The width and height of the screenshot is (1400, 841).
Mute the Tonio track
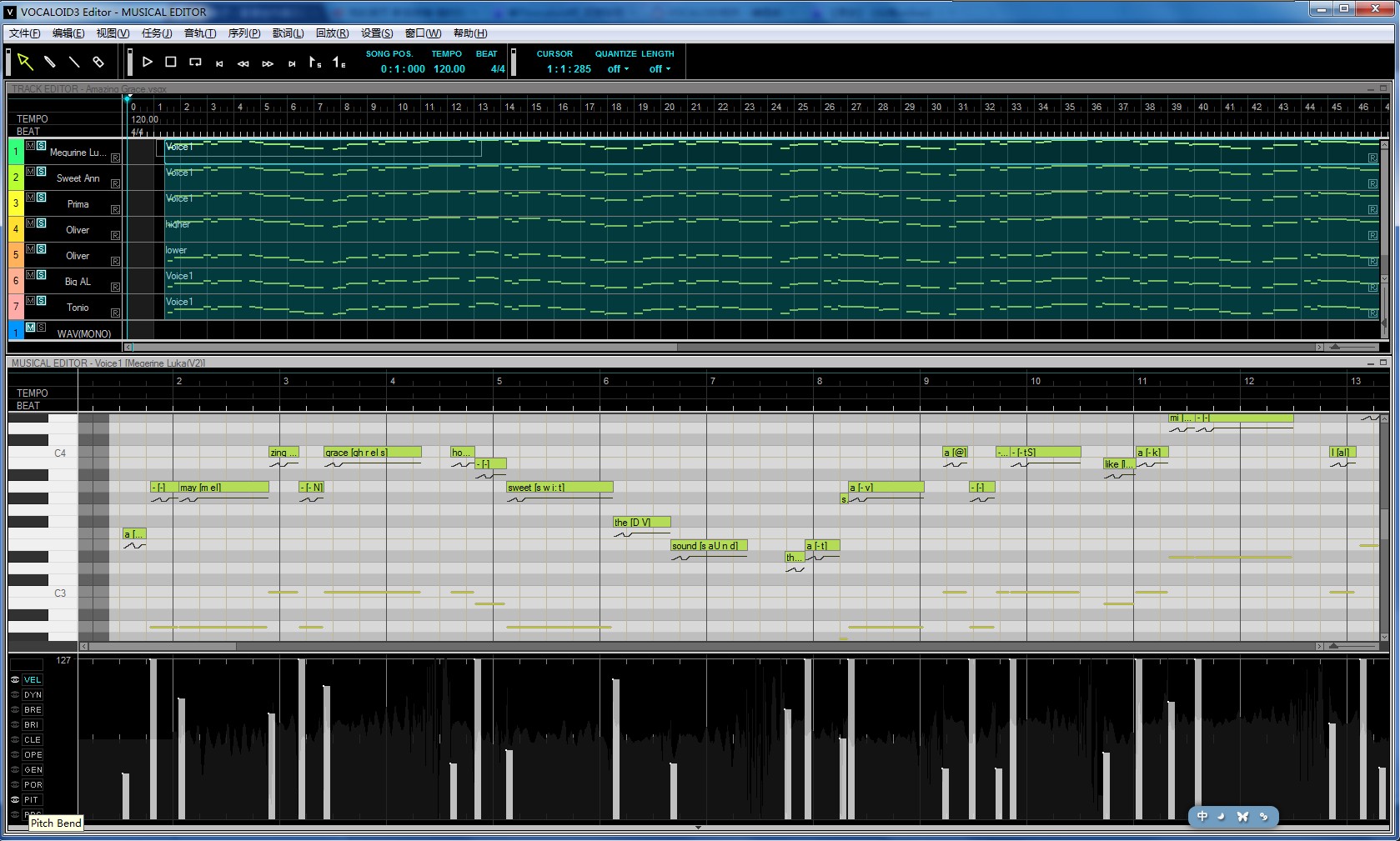coord(31,301)
